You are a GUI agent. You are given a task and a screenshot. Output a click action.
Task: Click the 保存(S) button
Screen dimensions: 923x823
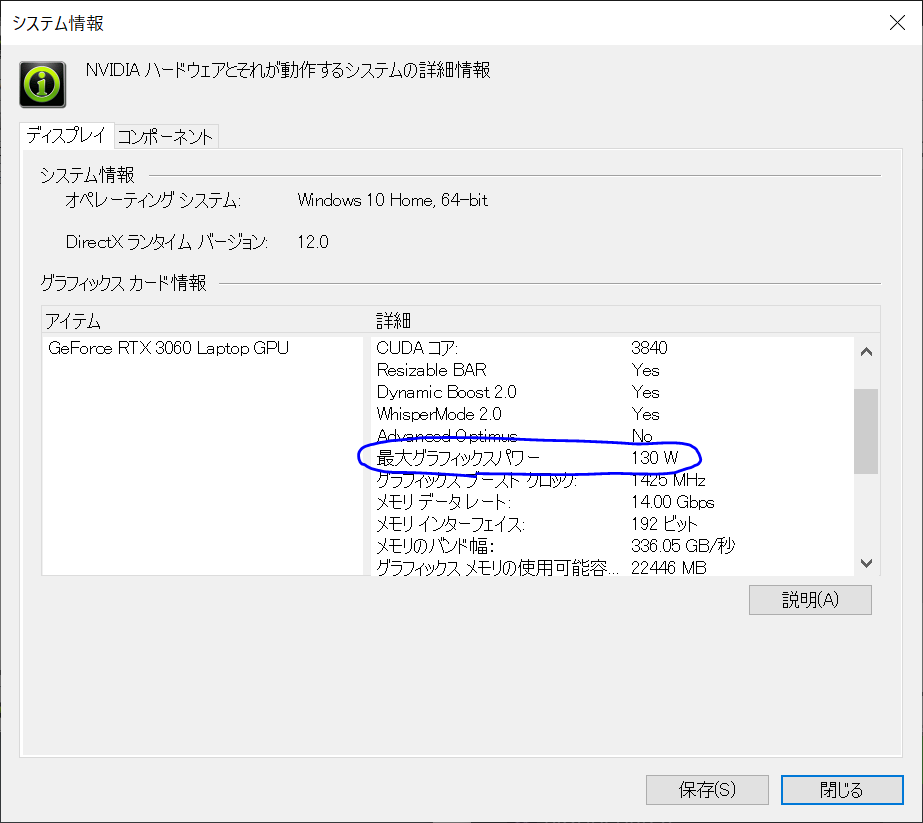pyautogui.click(x=707, y=789)
